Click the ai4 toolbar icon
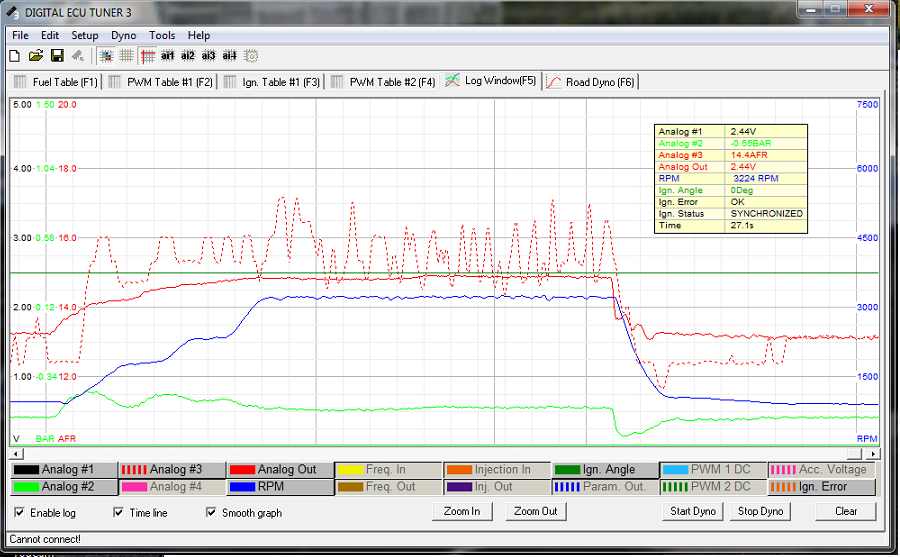Screen dimensions: 900x557 point(229,56)
